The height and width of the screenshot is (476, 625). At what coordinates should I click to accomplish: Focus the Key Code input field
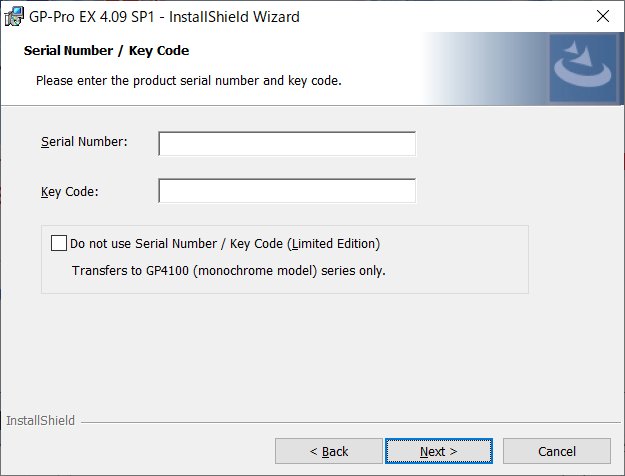pos(287,191)
